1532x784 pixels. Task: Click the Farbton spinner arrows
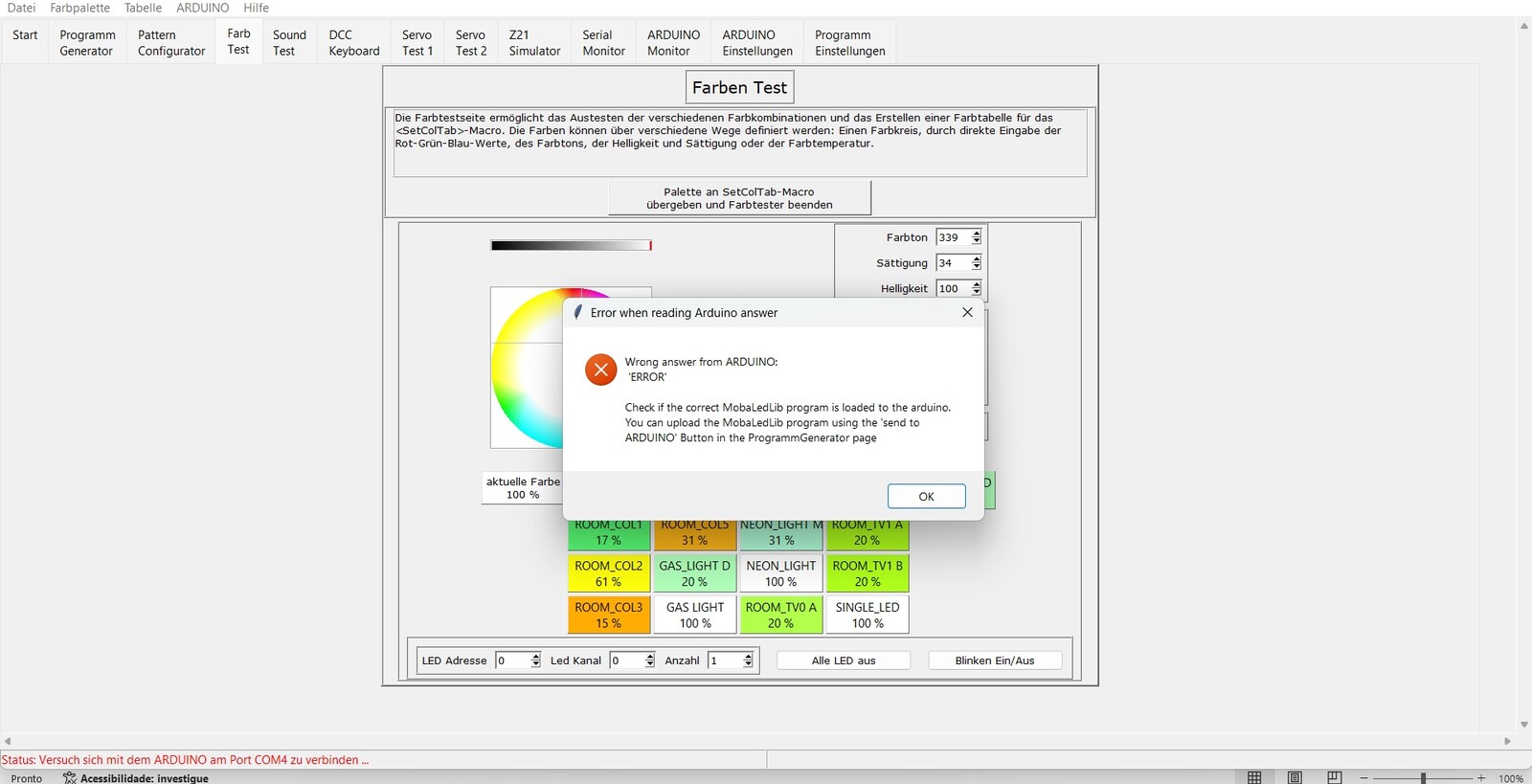click(976, 237)
